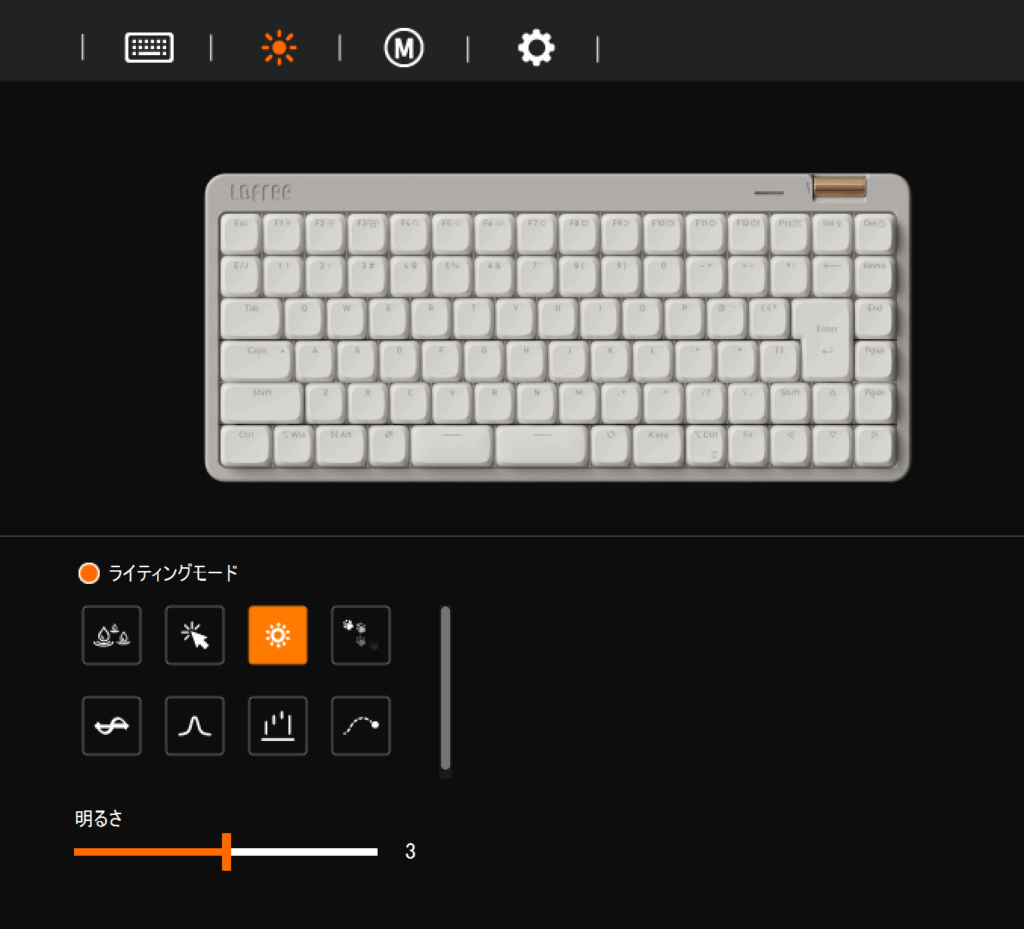Select the water ripple lighting mode
The width and height of the screenshot is (1024, 929).
click(x=112, y=635)
